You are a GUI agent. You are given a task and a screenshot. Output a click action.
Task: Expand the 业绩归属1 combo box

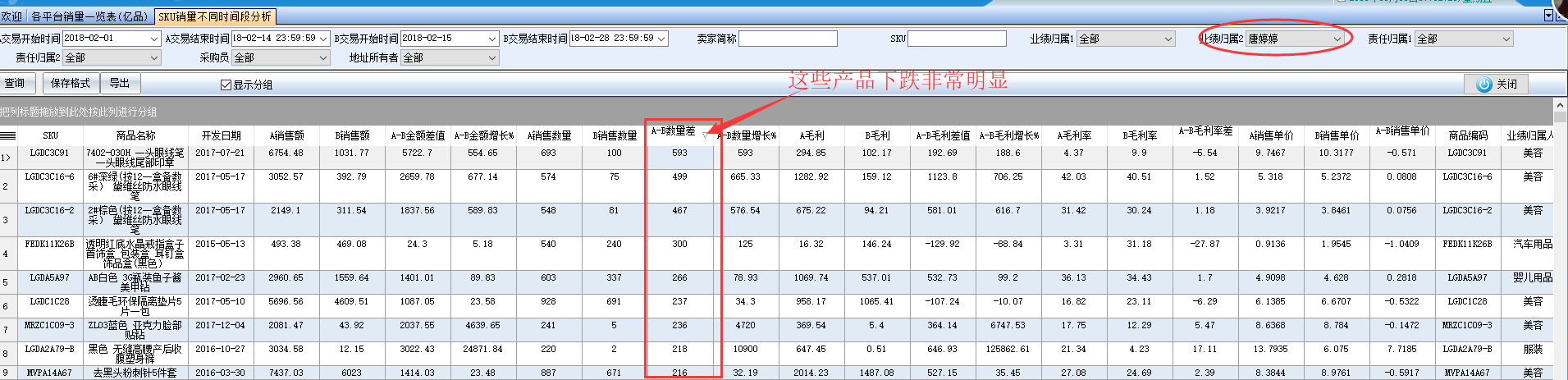click(1168, 39)
